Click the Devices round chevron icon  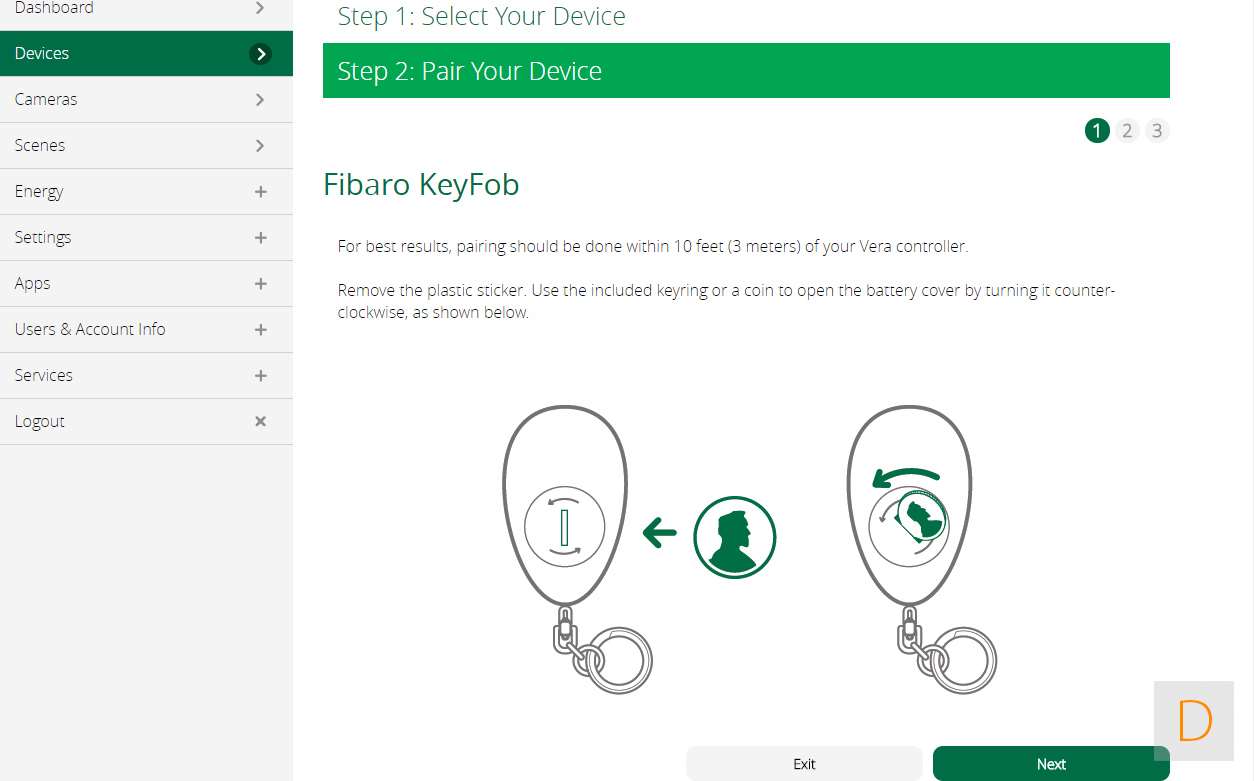tap(260, 54)
